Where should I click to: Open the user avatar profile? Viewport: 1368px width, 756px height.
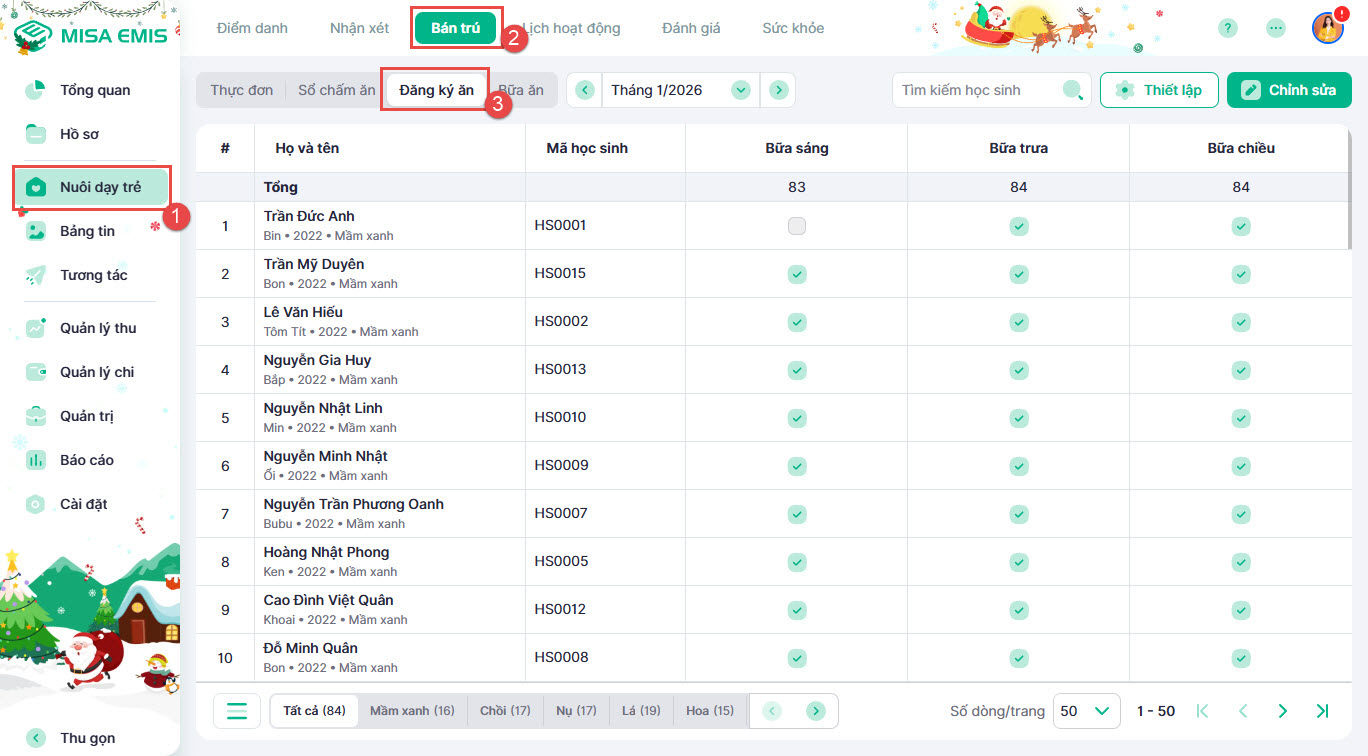1327,28
